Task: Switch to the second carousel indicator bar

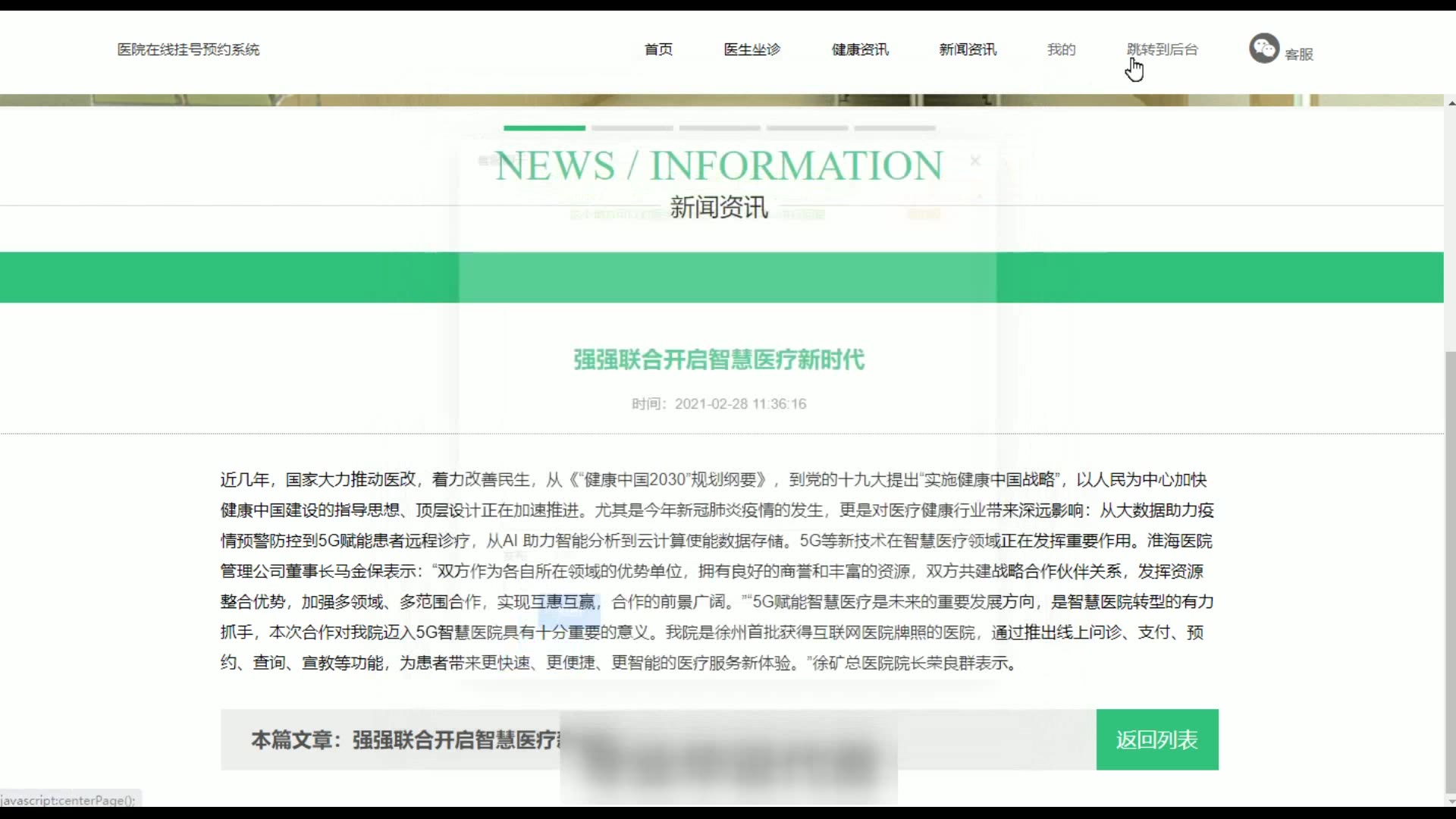Action: [632, 128]
